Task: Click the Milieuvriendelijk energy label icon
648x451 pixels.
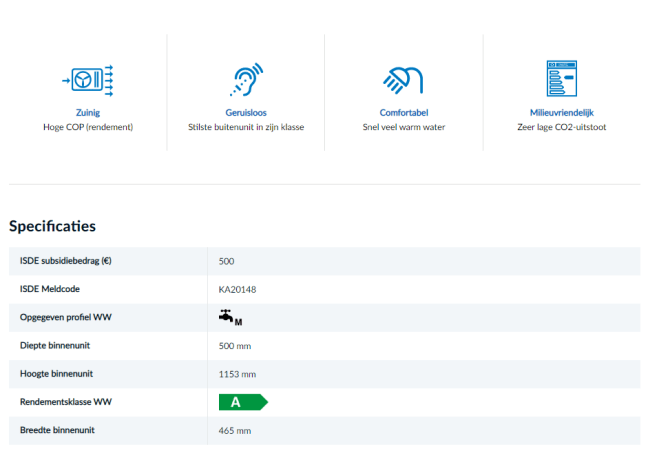Action: tap(561, 79)
